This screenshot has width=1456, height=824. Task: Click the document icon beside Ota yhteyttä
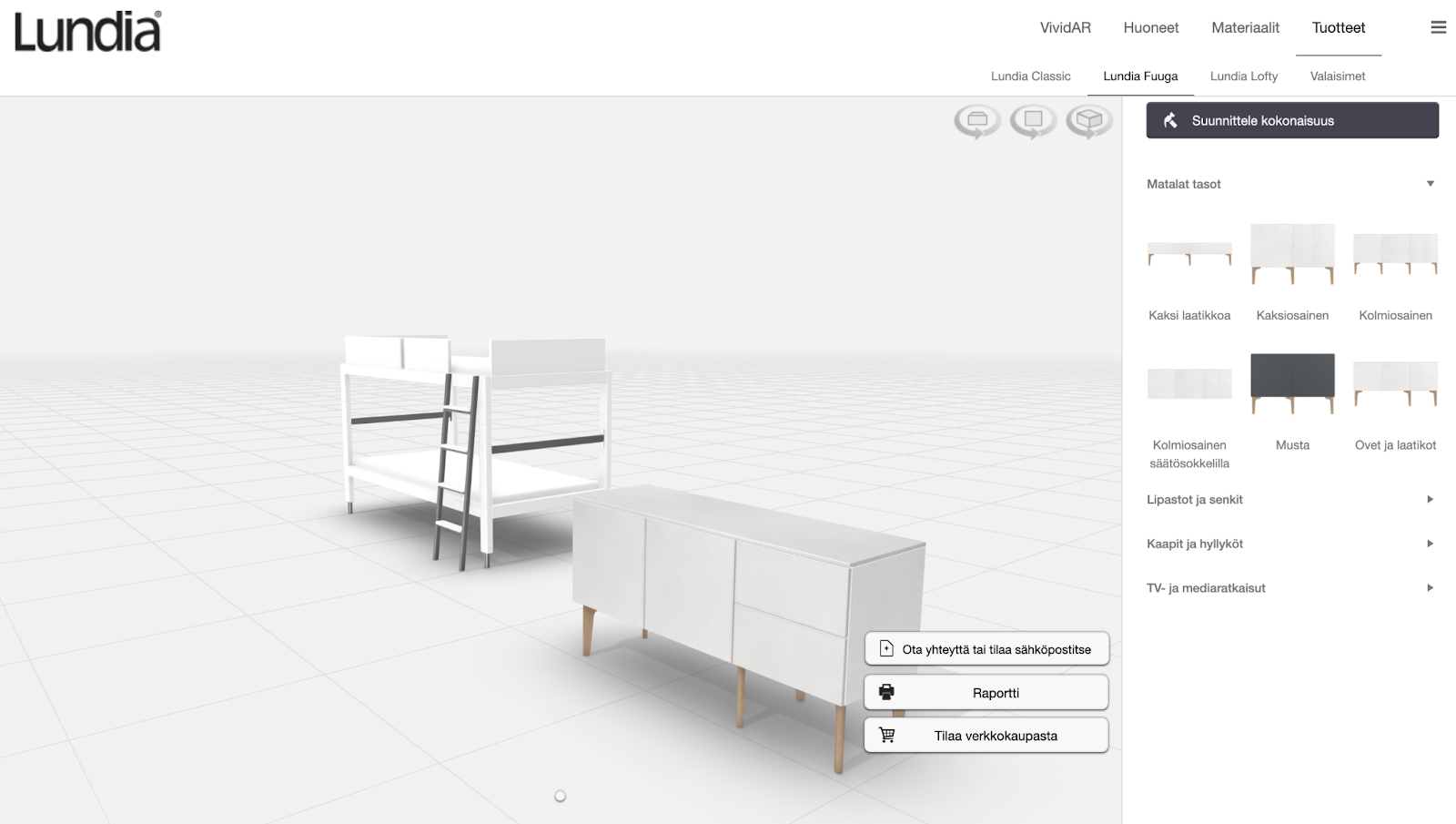(887, 648)
